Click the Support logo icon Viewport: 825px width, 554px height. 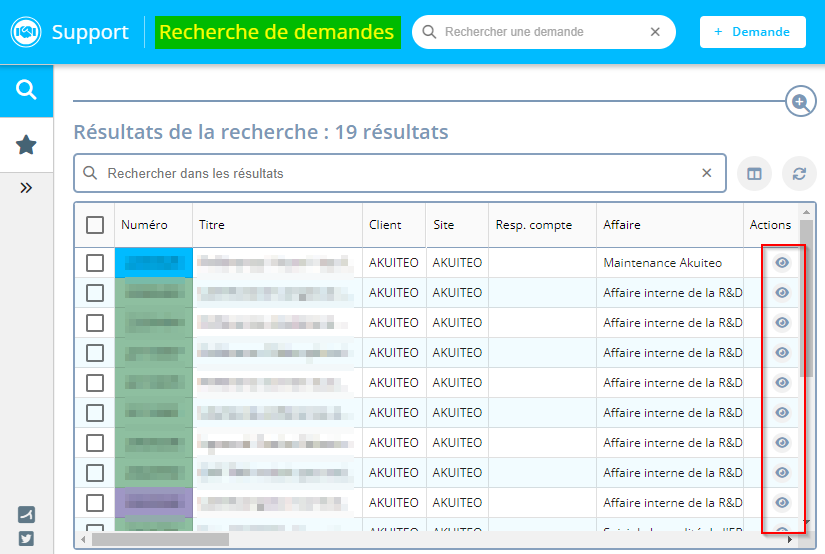(x=26, y=32)
